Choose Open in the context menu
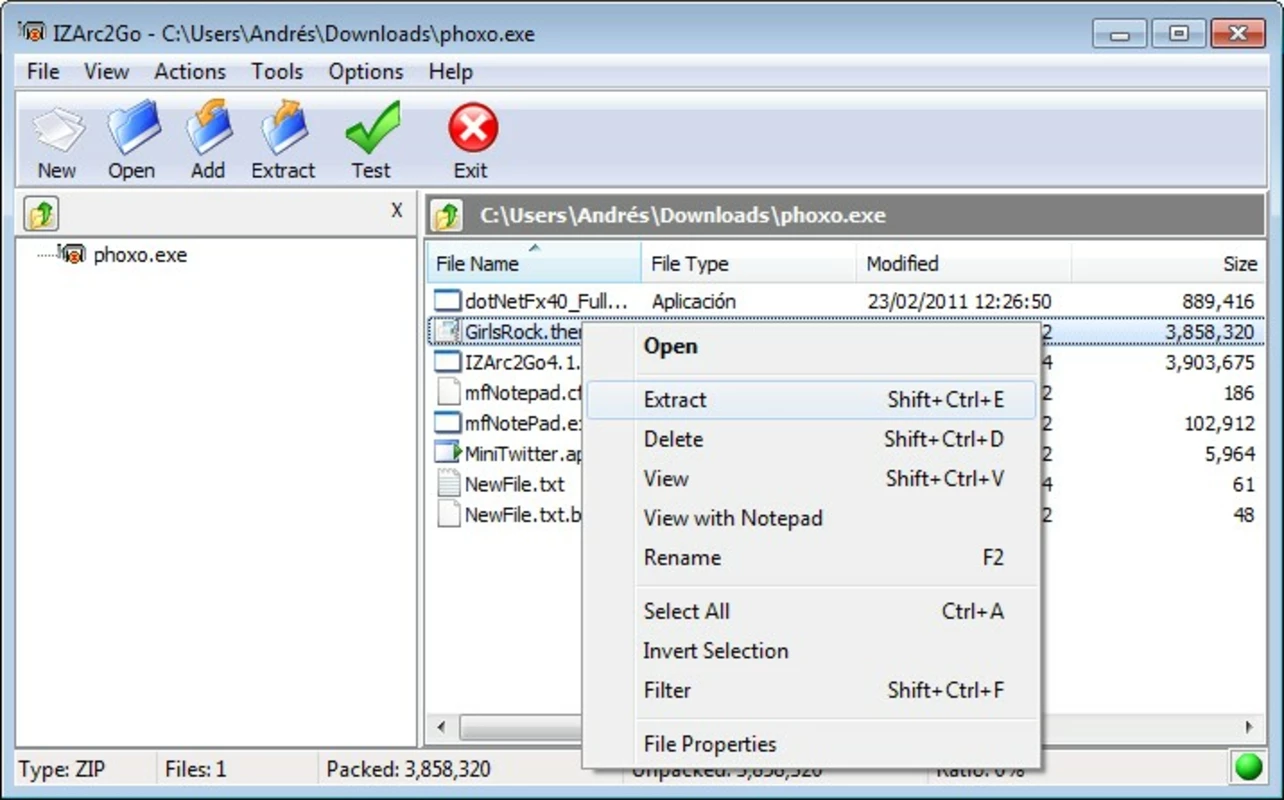 pos(811,347)
